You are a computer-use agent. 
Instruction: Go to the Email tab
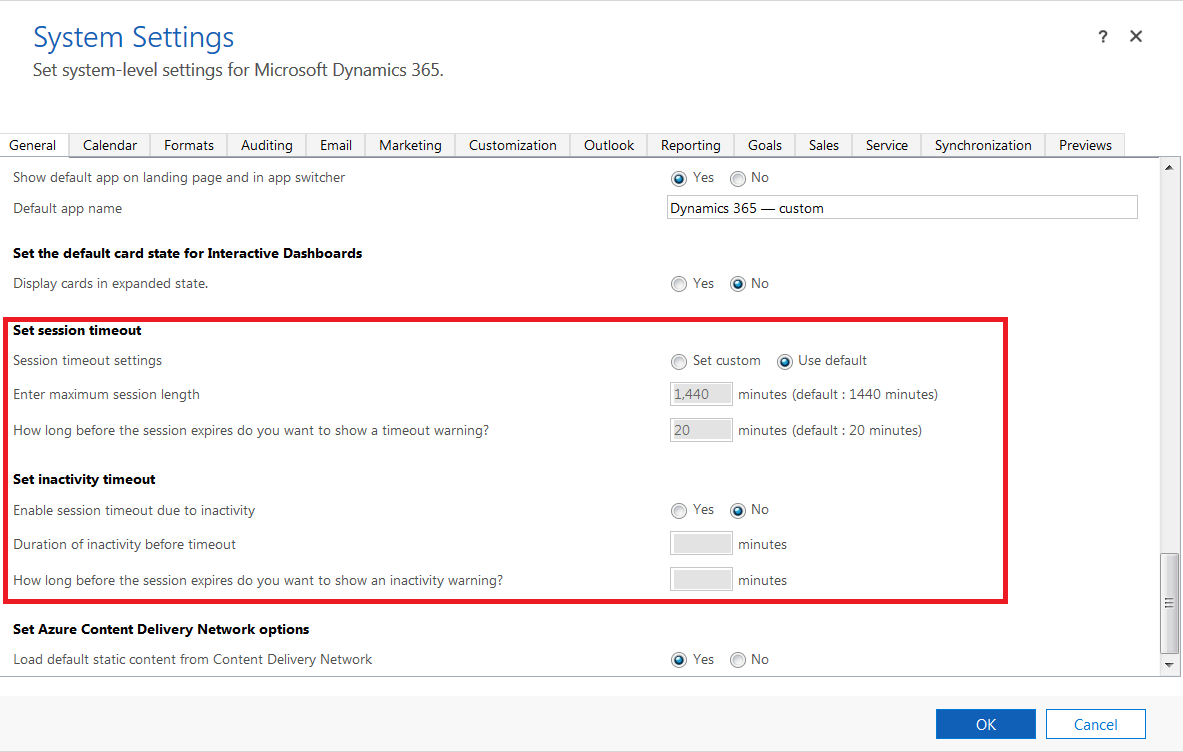click(x=336, y=145)
